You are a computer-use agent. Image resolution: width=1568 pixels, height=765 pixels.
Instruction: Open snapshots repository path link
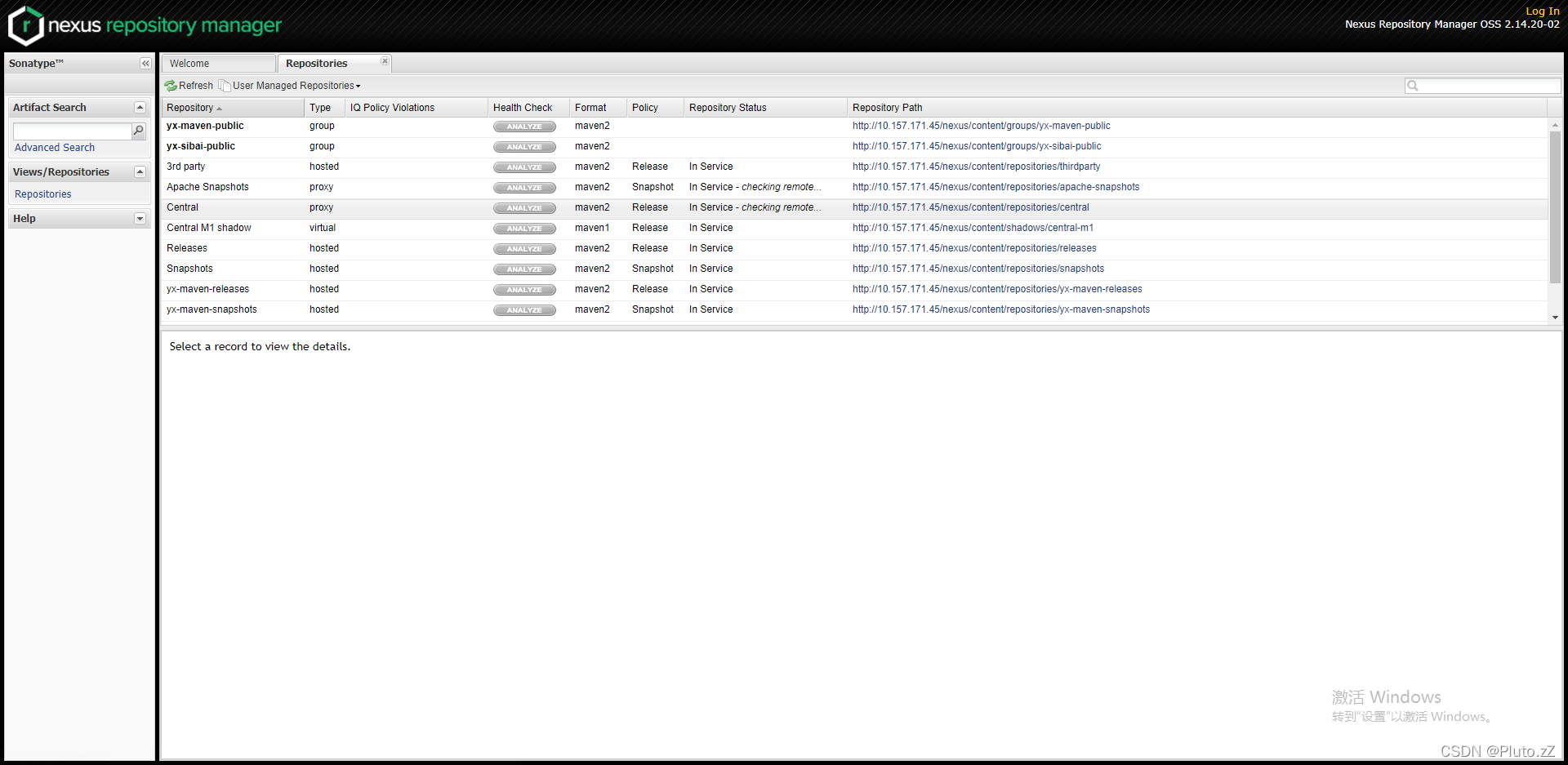(x=978, y=269)
